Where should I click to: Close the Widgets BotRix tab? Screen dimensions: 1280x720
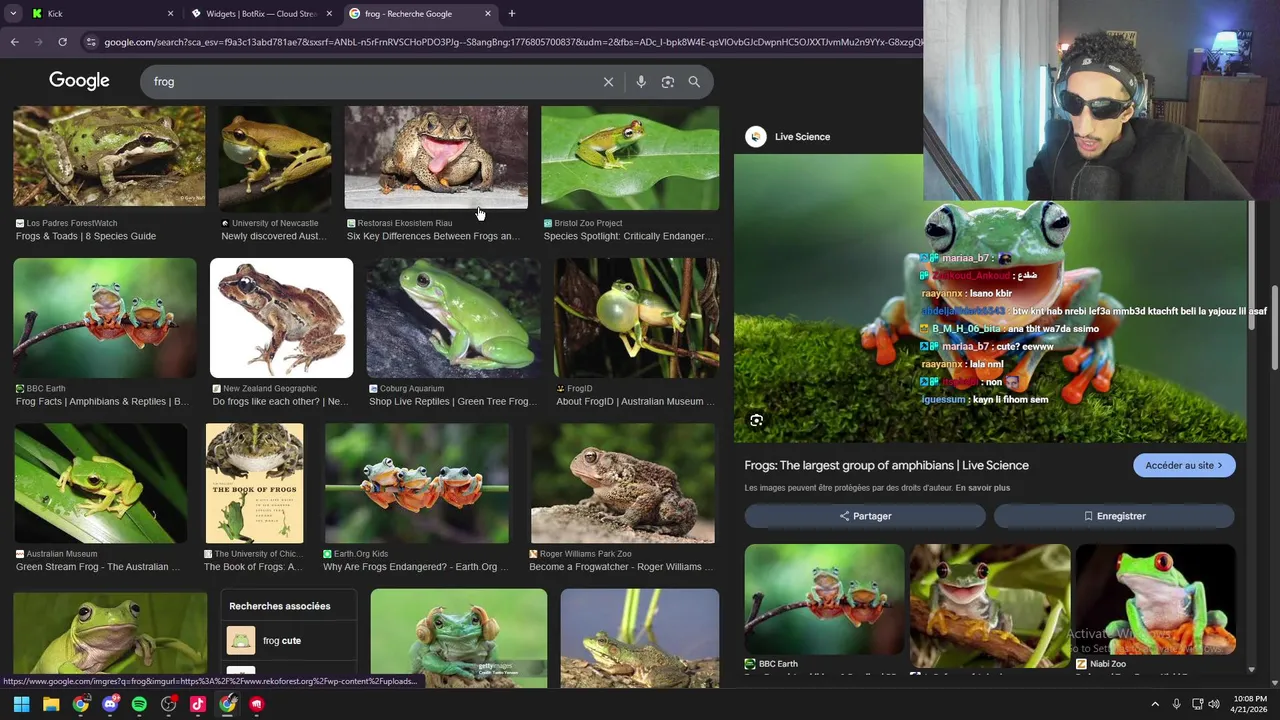[329, 14]
